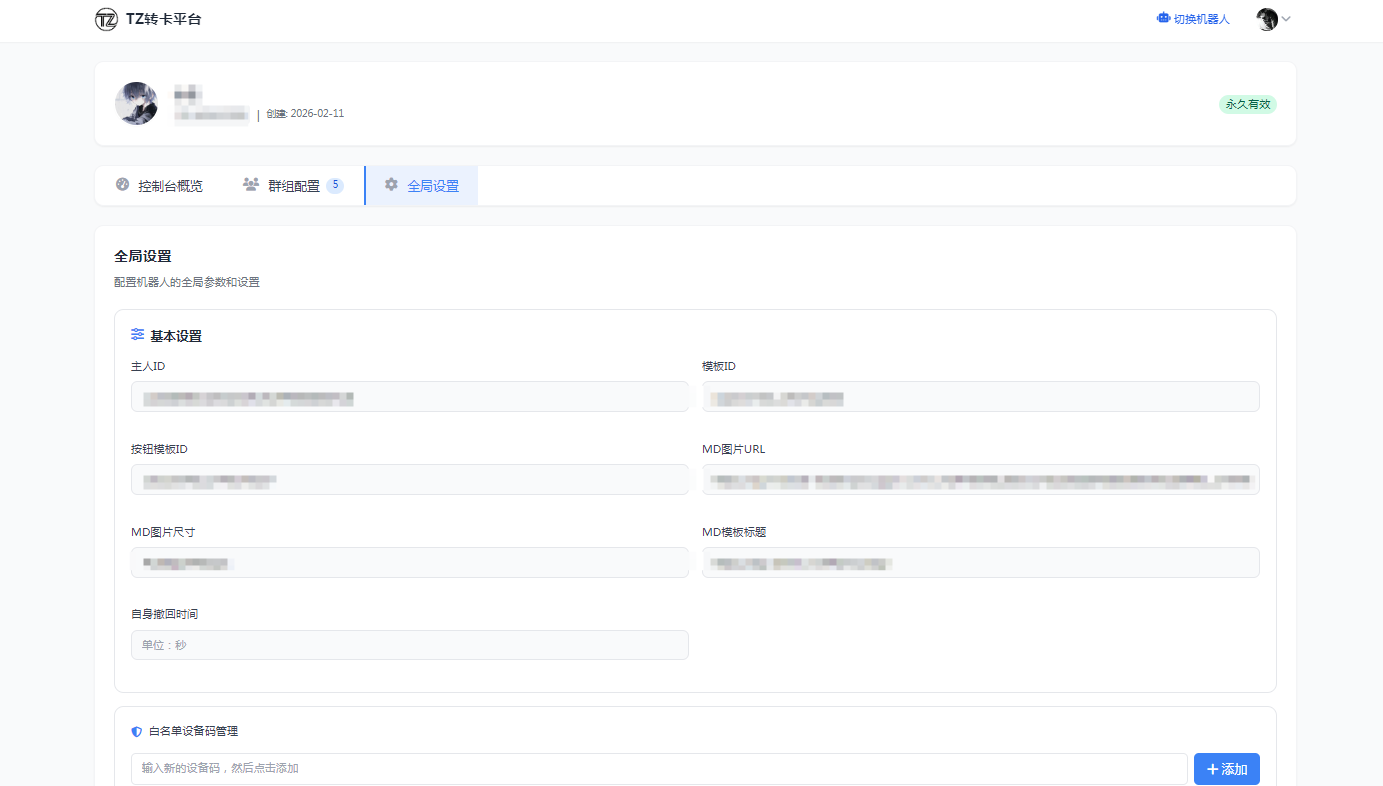Click the shield icon beside 白名单设备码管理
Viewport: 1383px width, 786px height.
tap(137, 731)
